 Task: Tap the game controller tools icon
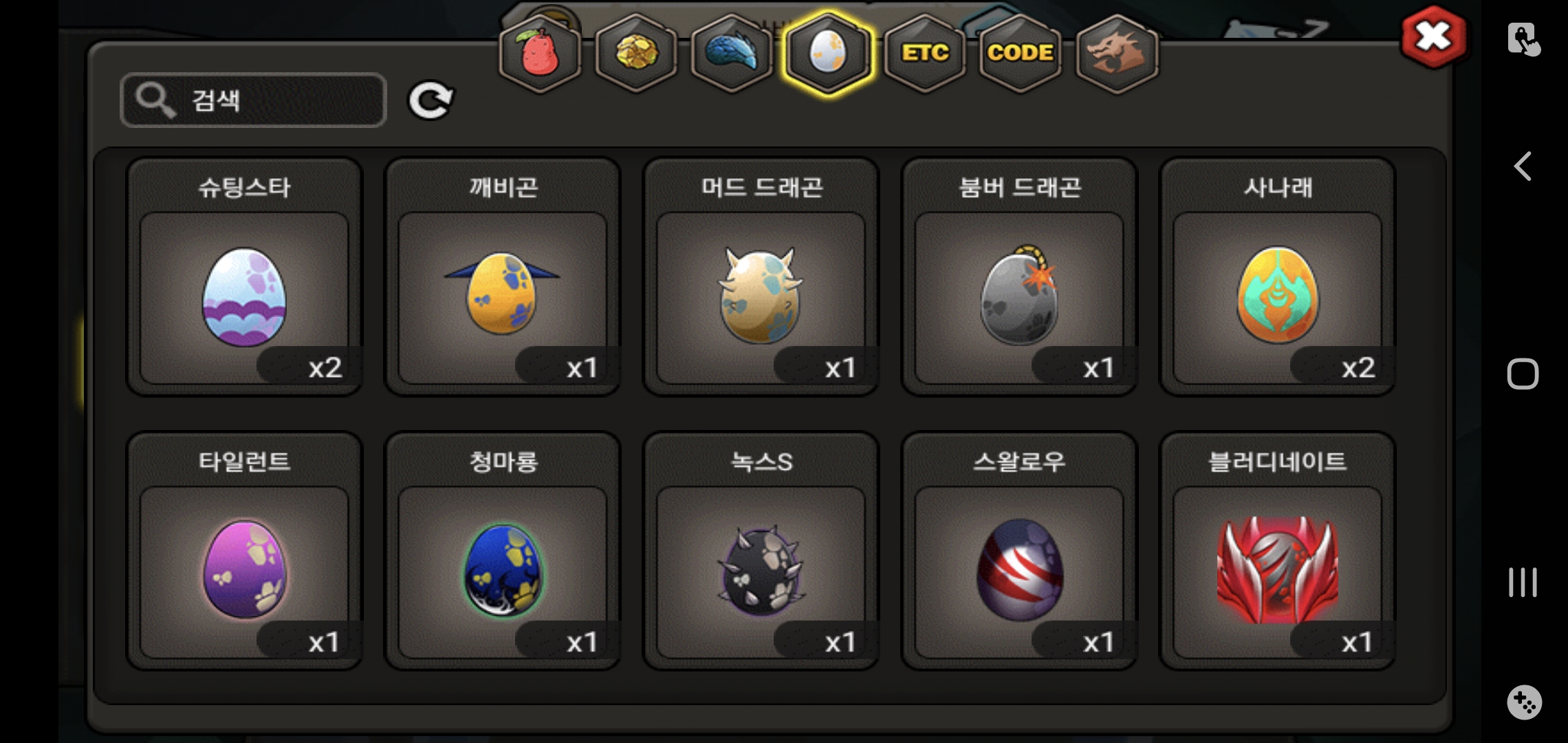(x=1524, y=702)
